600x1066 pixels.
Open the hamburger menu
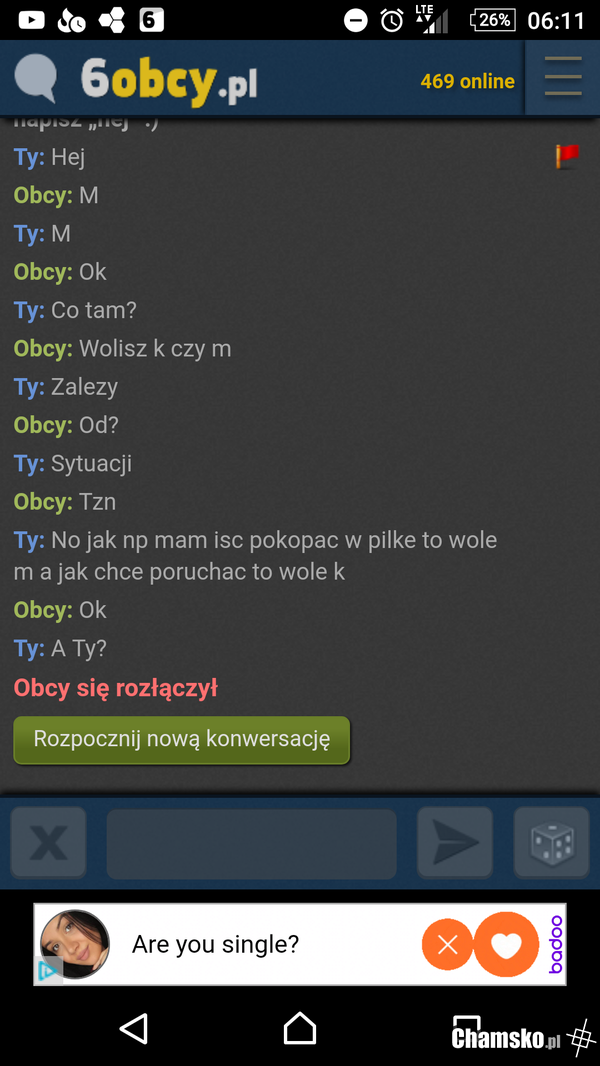[x=563, y=78]
